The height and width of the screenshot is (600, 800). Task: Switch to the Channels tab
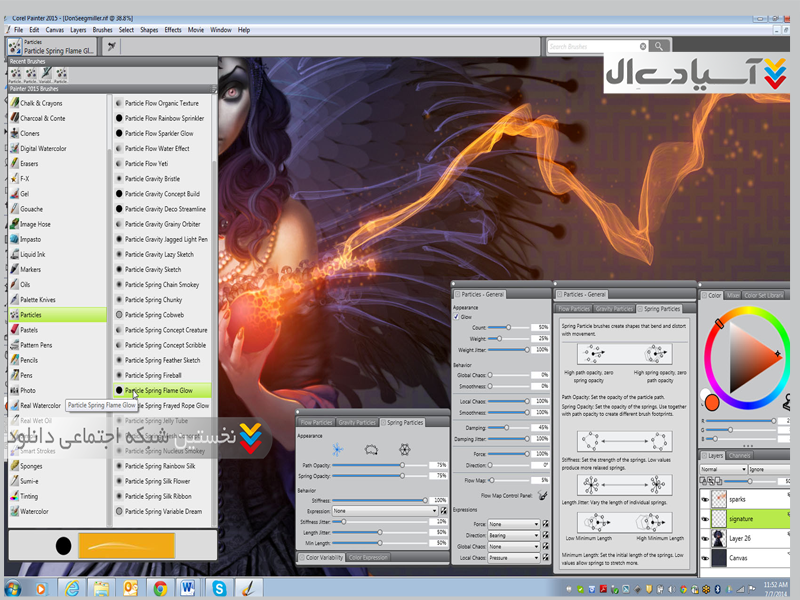(739, 456)
